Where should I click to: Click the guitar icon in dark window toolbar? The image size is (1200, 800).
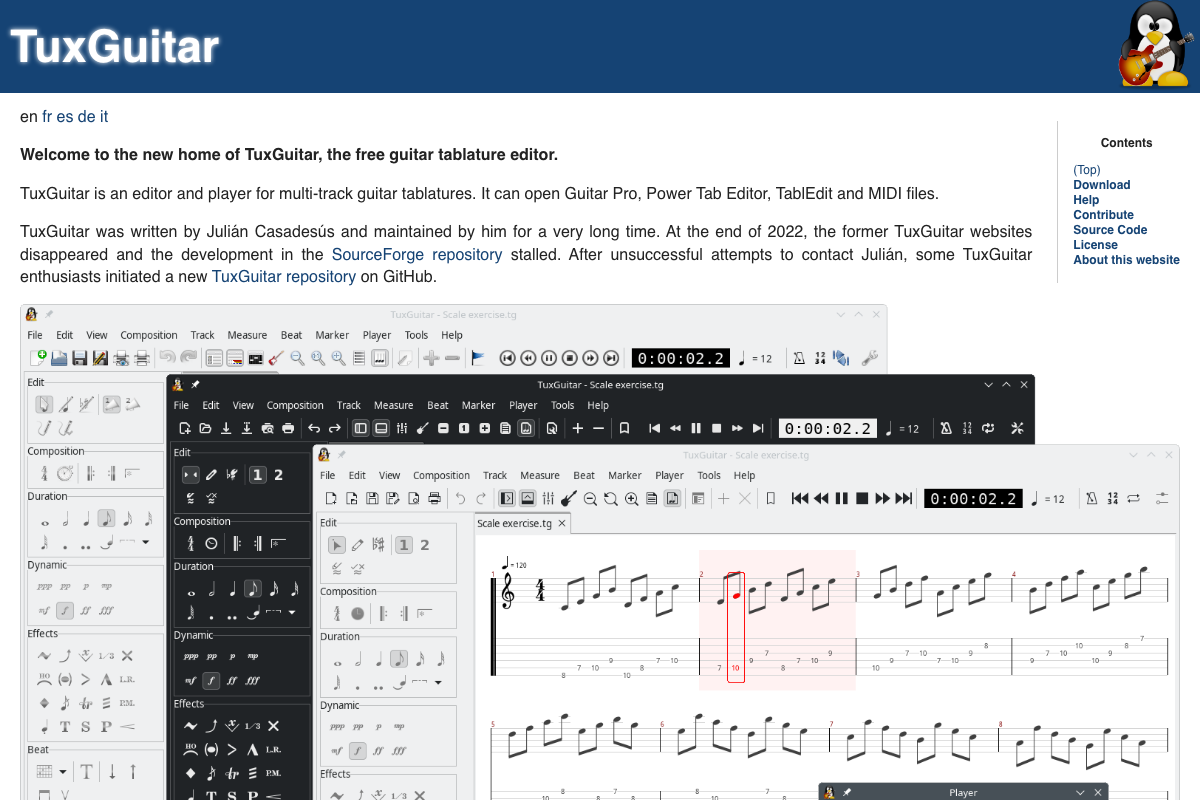[423, 428]
